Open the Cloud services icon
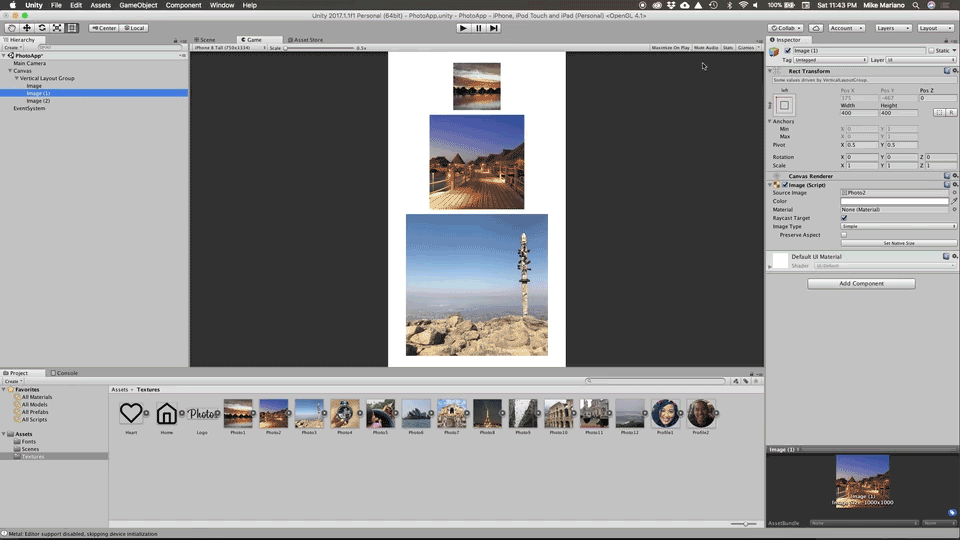 (x=816, y=28)
